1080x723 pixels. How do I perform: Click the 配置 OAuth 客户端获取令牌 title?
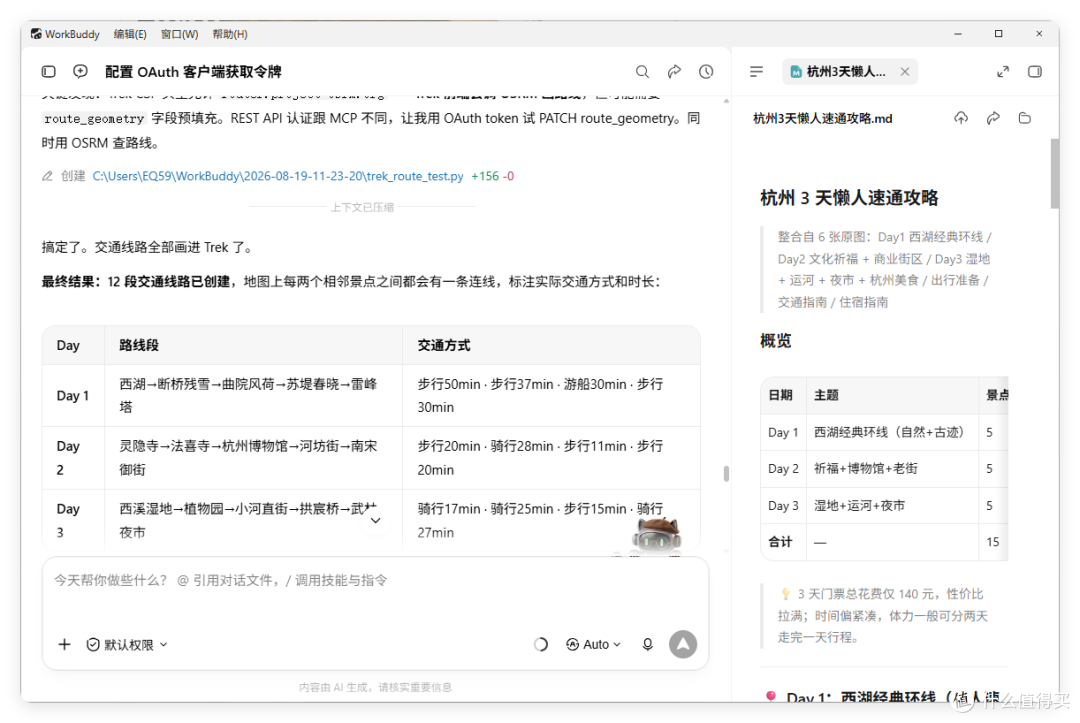193,72
